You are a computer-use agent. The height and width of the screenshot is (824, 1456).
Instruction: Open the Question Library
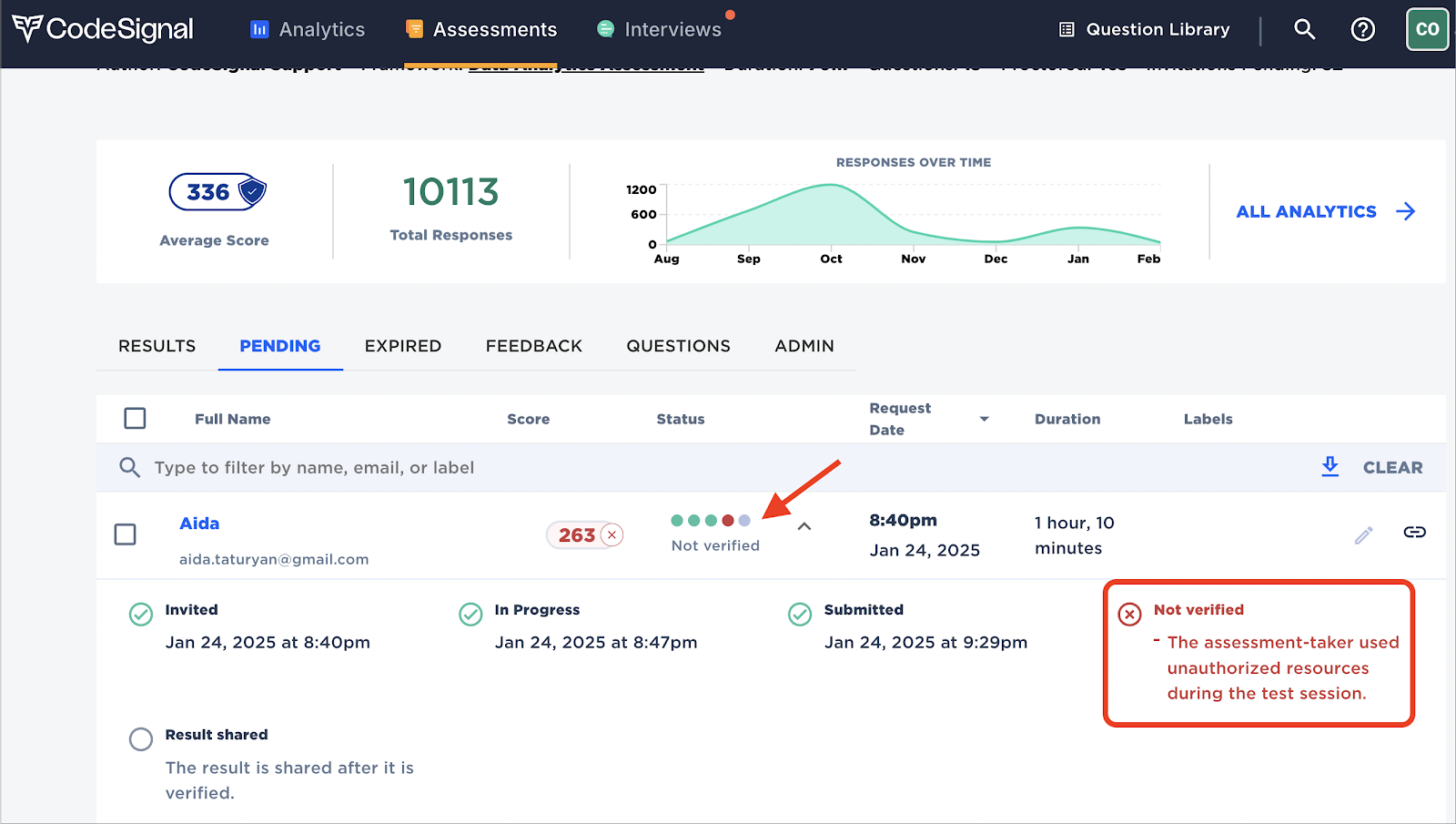click(x=1145, y=29)
